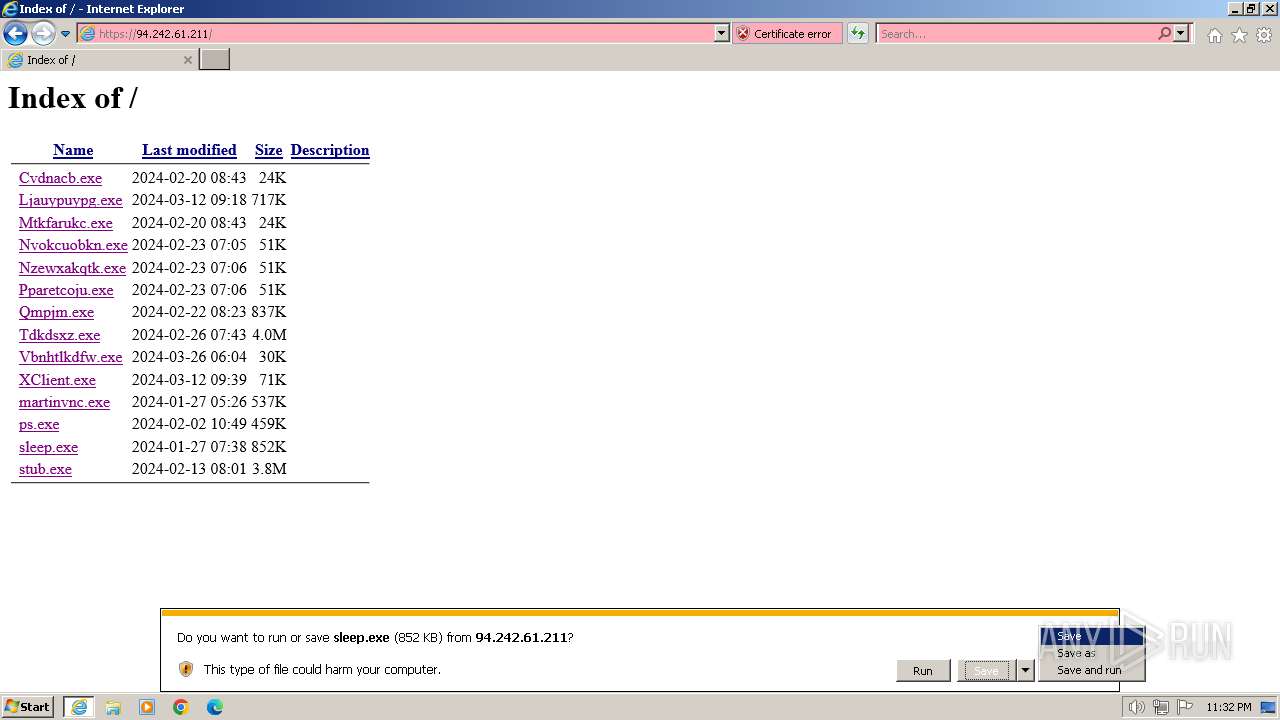Click the Save button in the download bar
Image resolution: width=1280 pixels, height=720 pixels.
click(x=986, y=670)
